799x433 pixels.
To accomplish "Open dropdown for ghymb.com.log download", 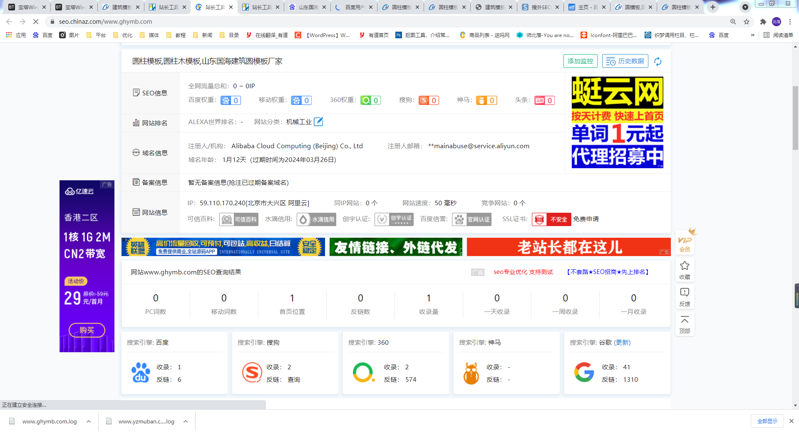I will (88, 422).
